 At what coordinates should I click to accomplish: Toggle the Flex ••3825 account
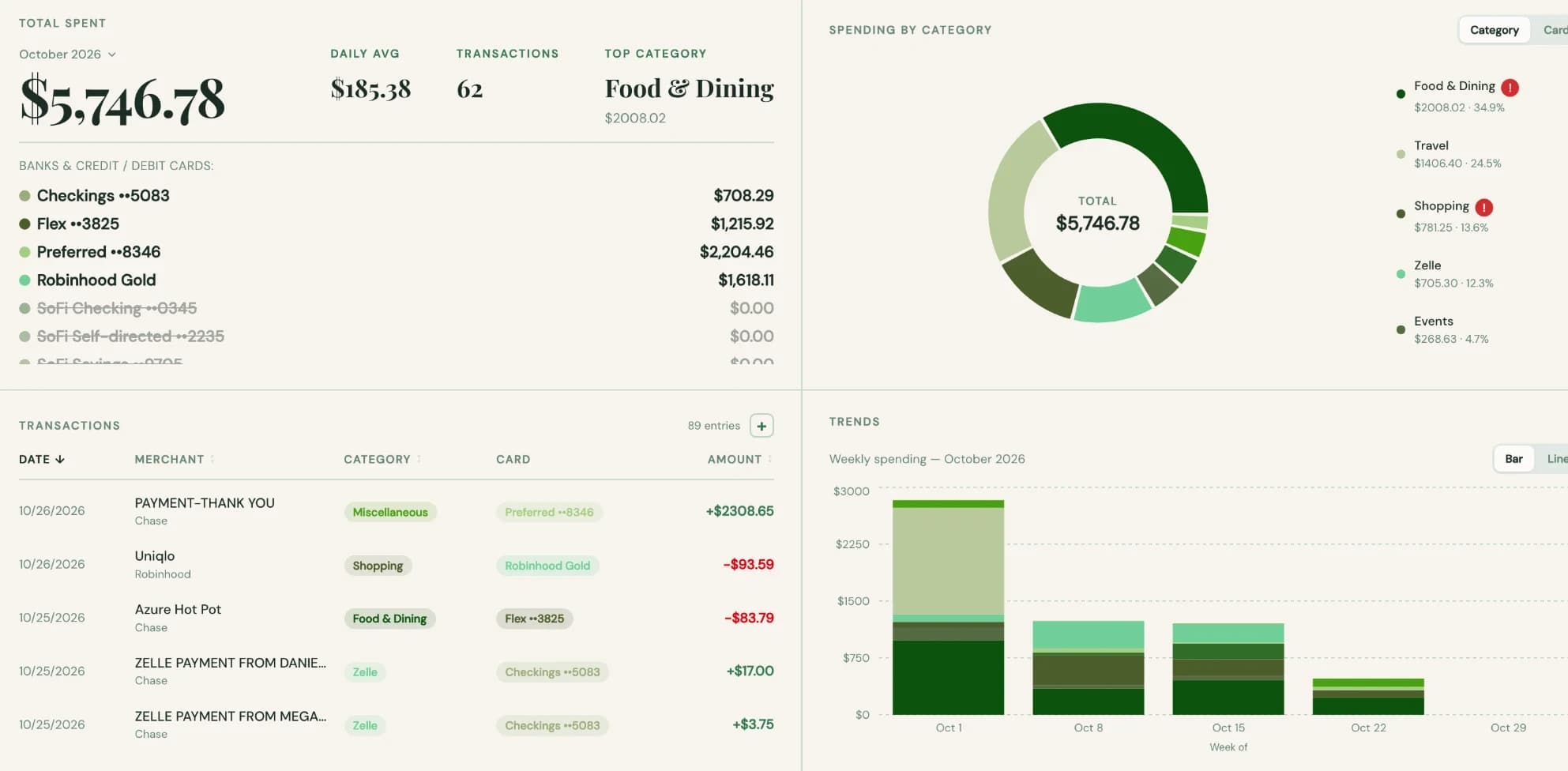(x=397, y=224)
